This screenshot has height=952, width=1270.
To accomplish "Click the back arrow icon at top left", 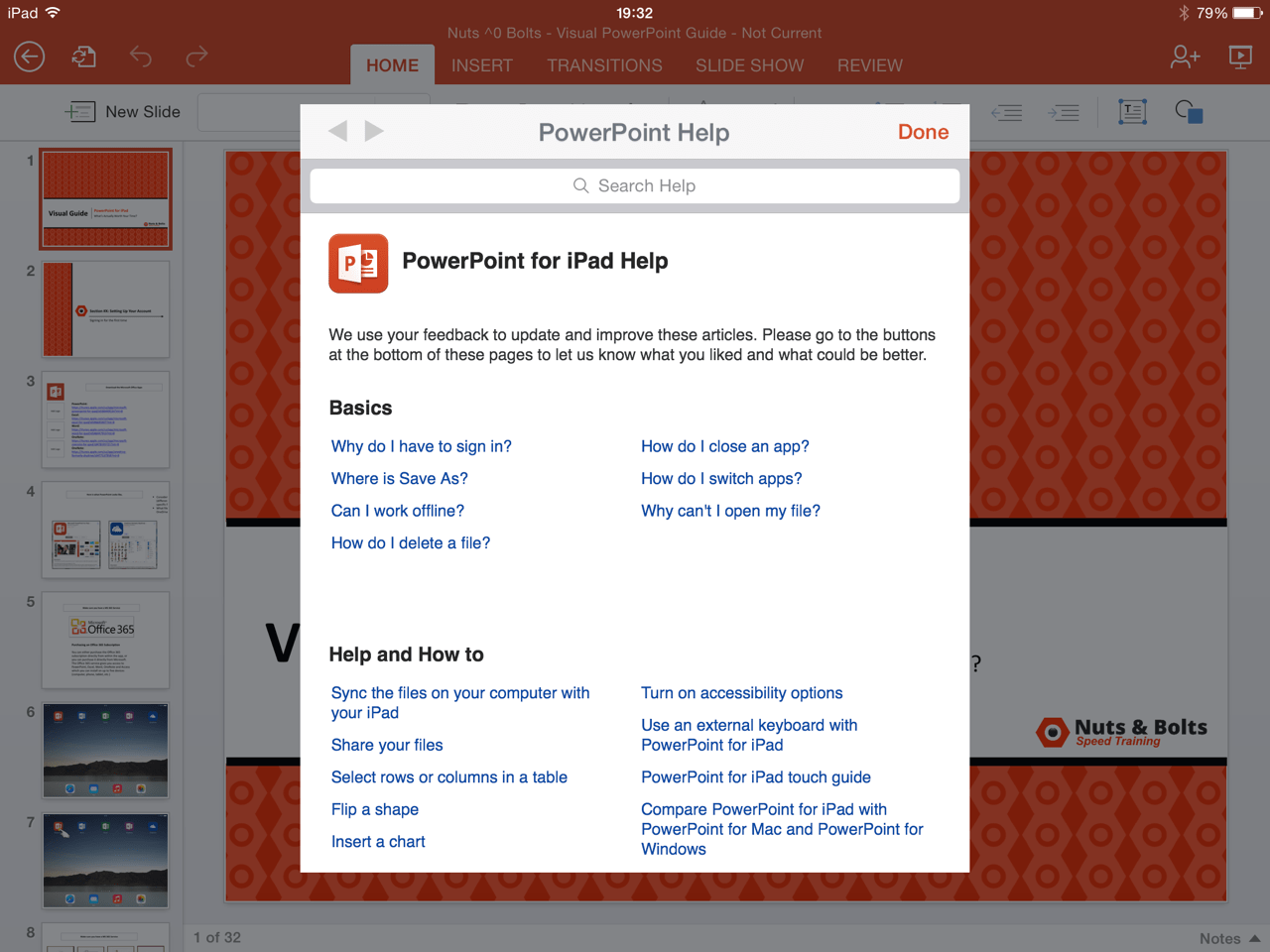I will 29,57.
